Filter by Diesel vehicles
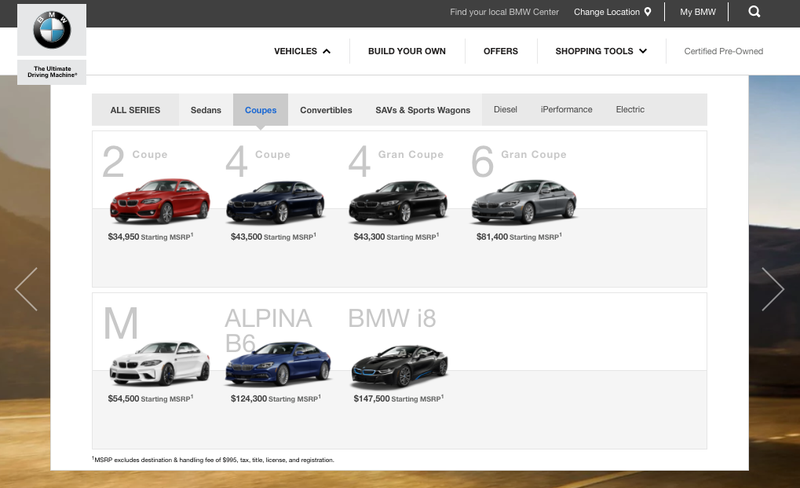 point(505,109)
